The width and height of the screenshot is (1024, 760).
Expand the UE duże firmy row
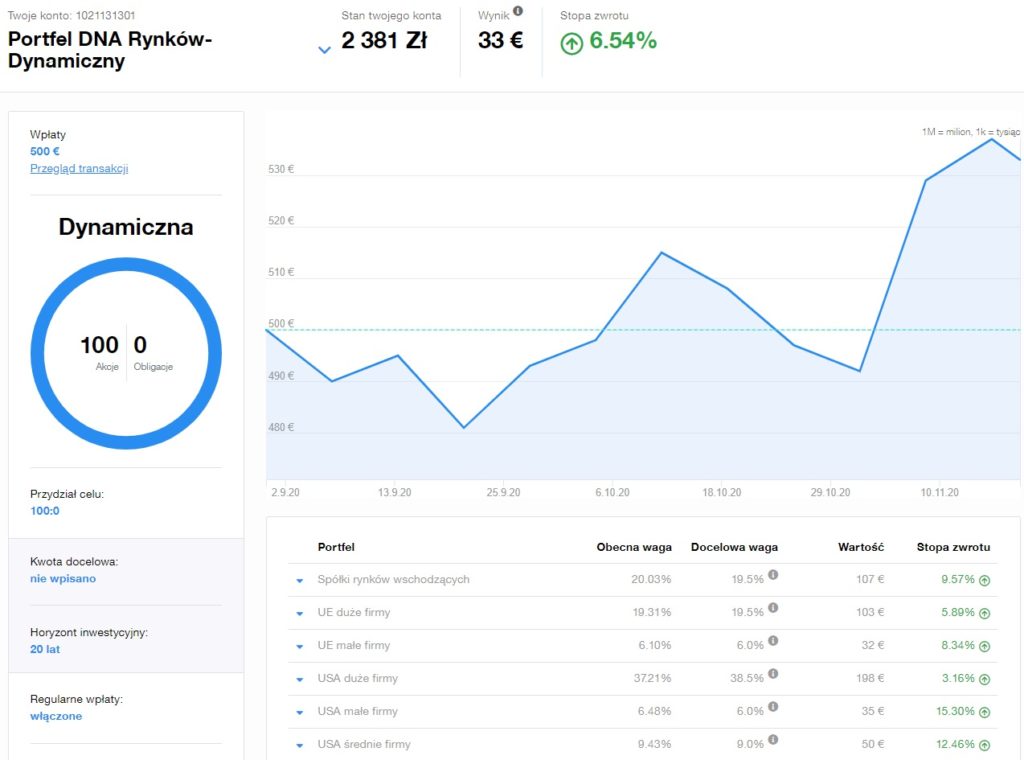coord(298,613)
